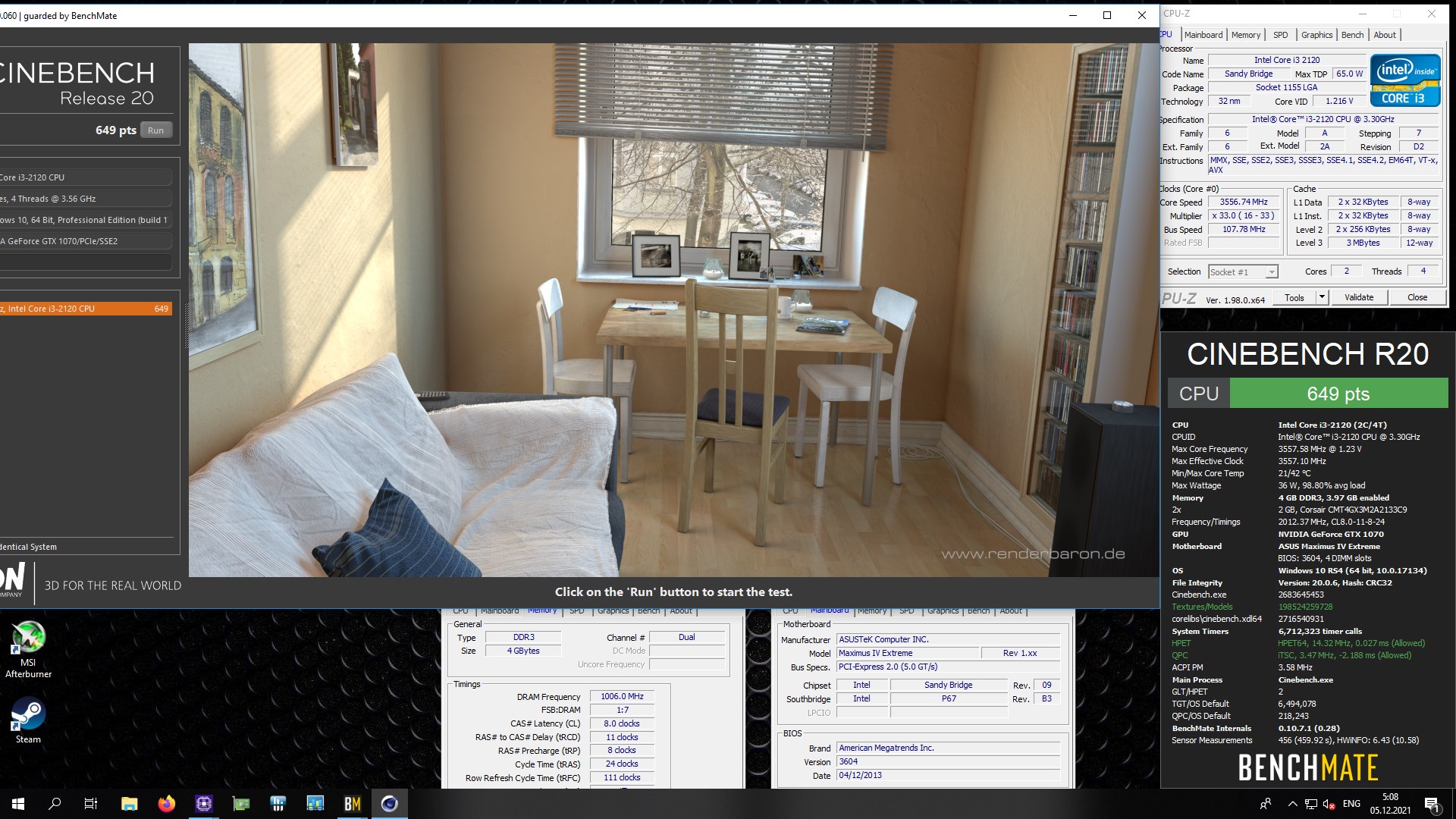Switch to Memory tab in top CPU-Z
The width and height of the screenshot is (1456, 819).
[1246, 35]
